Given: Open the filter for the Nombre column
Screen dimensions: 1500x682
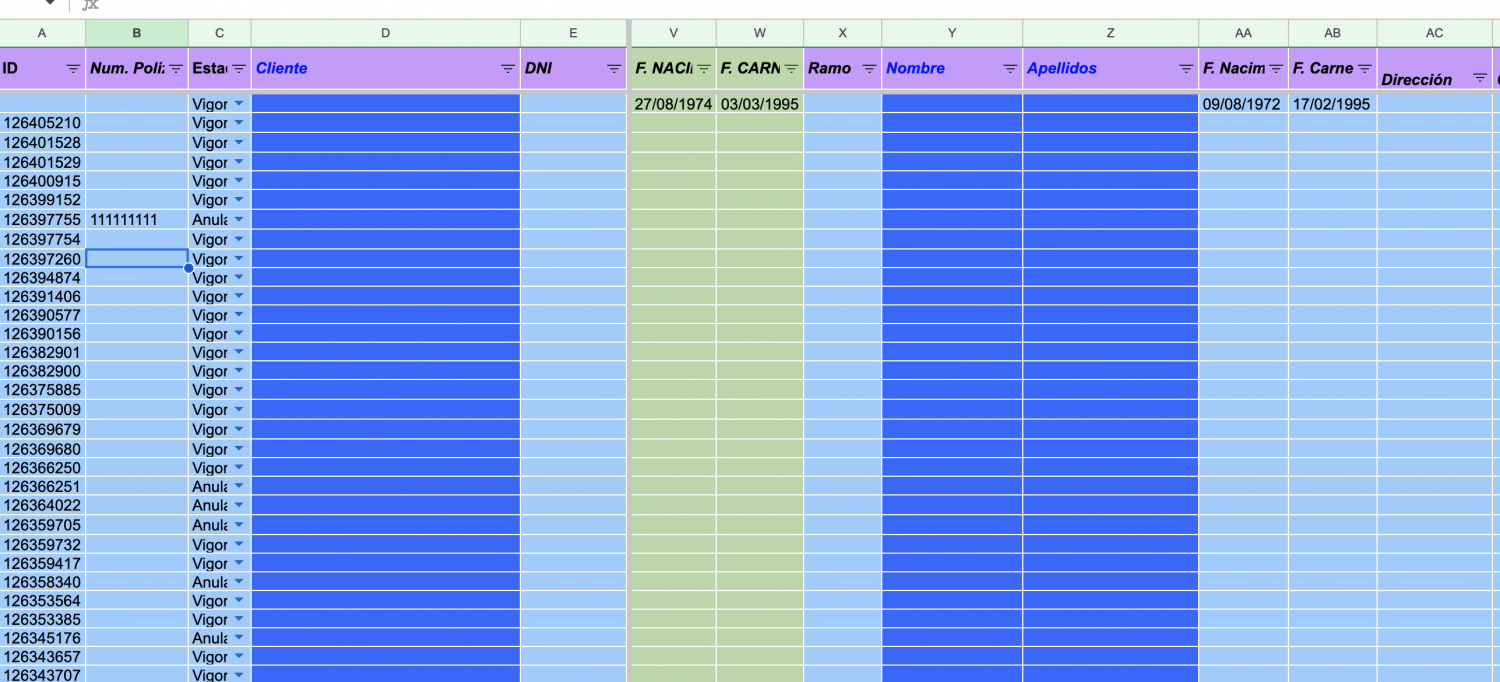Looking at the screenshot, I should click(1010, 69).
